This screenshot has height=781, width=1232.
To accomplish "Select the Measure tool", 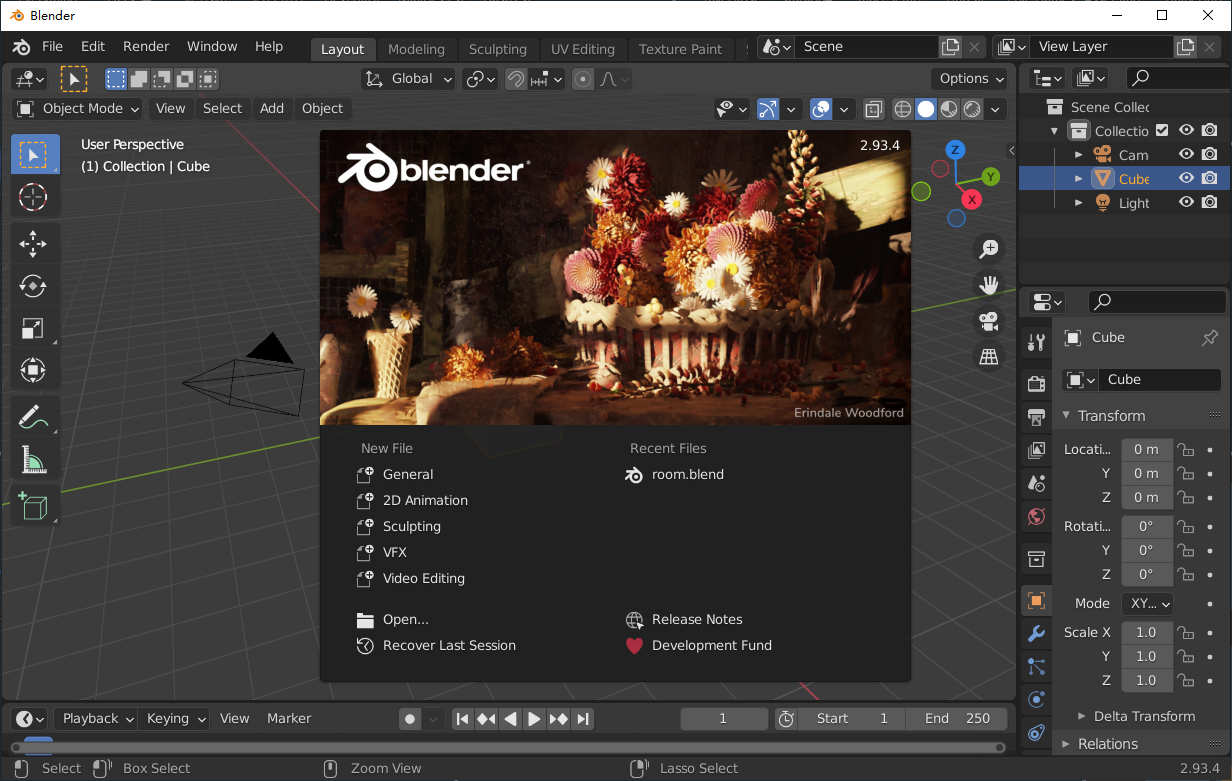I will [x=33, y=459].
